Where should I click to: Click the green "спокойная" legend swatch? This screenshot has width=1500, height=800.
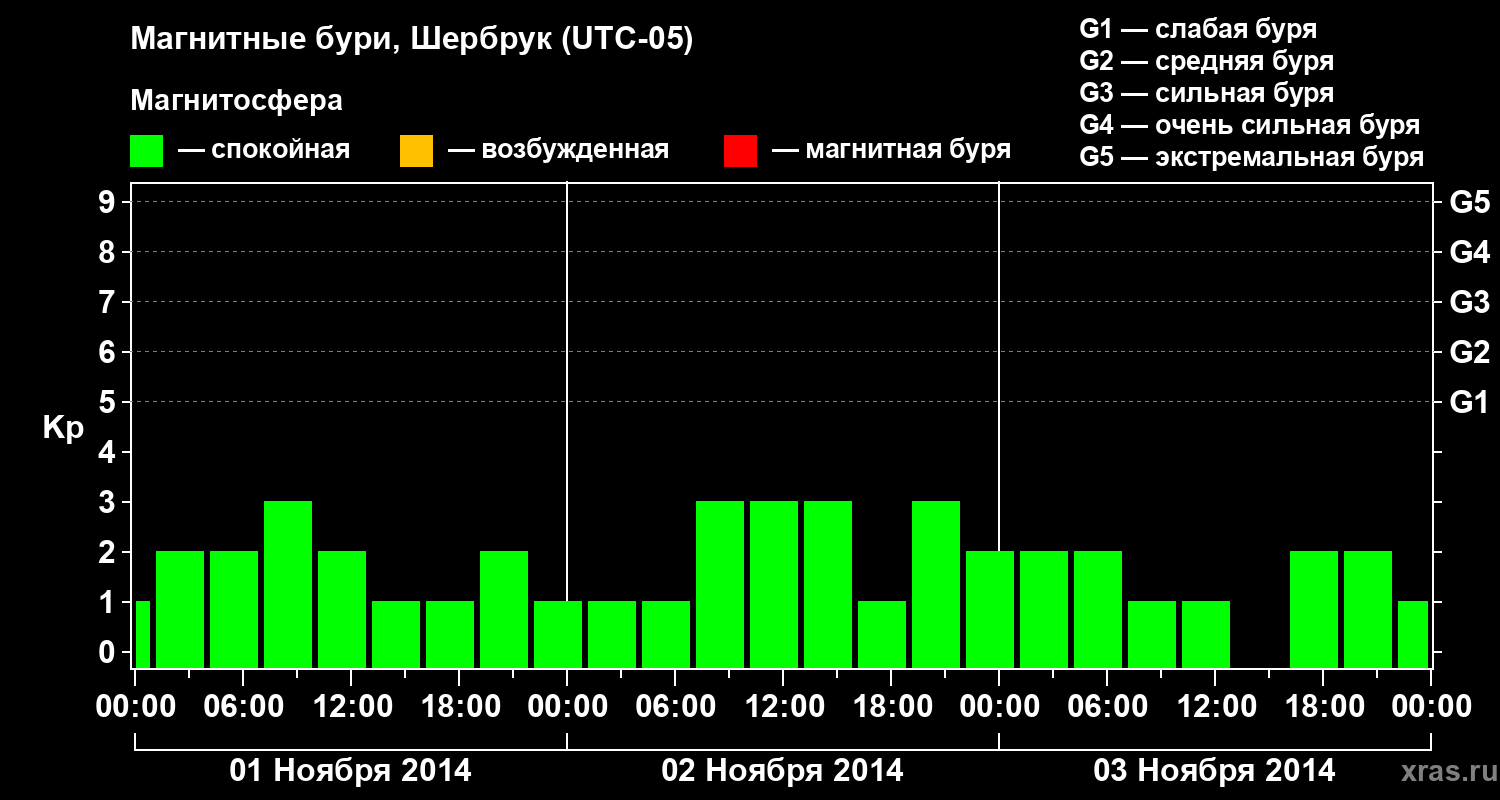coord(147,151)
